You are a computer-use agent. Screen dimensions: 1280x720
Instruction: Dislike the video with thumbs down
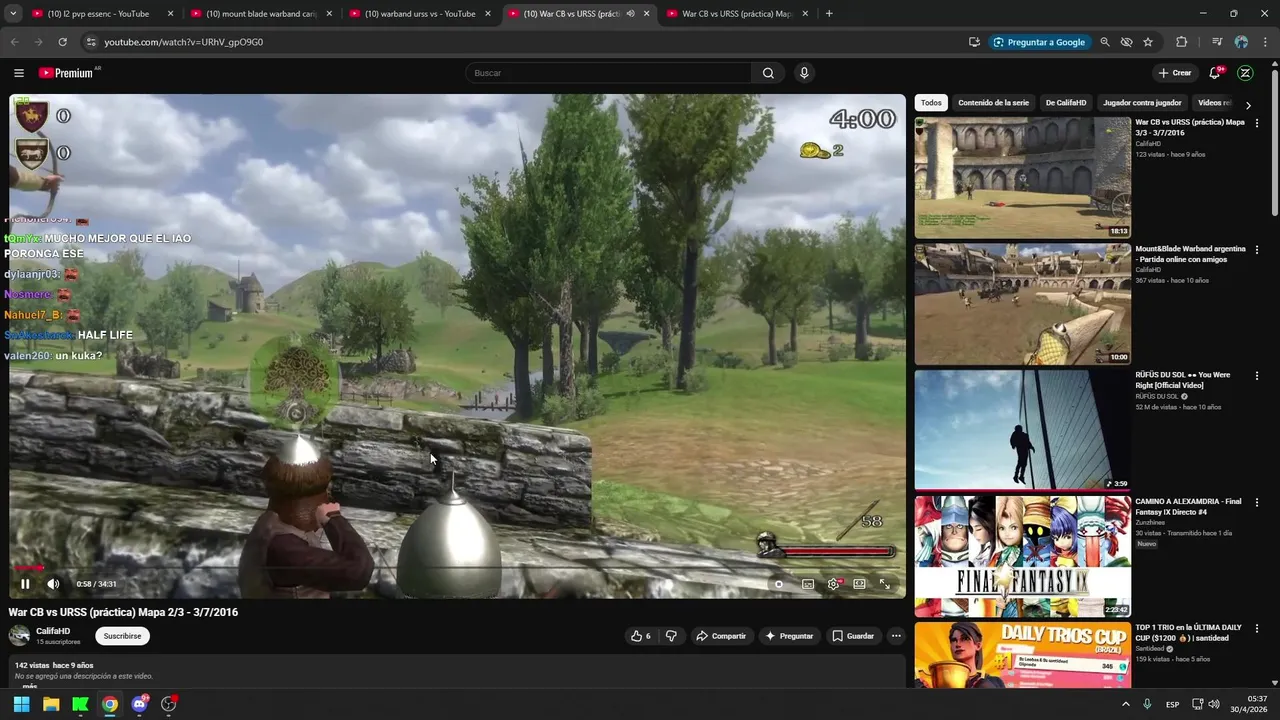(x=672, y=636)
